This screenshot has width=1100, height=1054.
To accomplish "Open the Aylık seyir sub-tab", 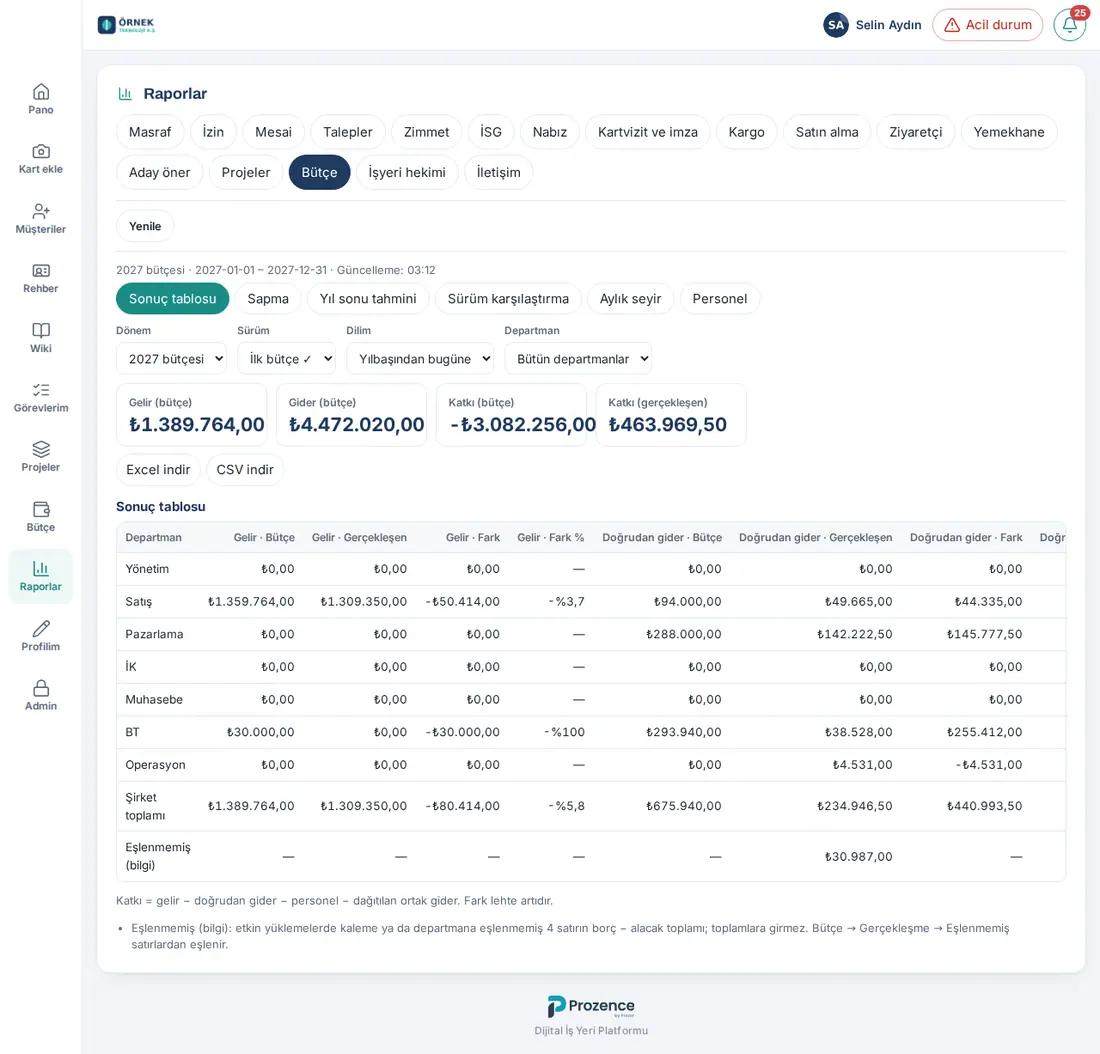I will tap(631, 299).
